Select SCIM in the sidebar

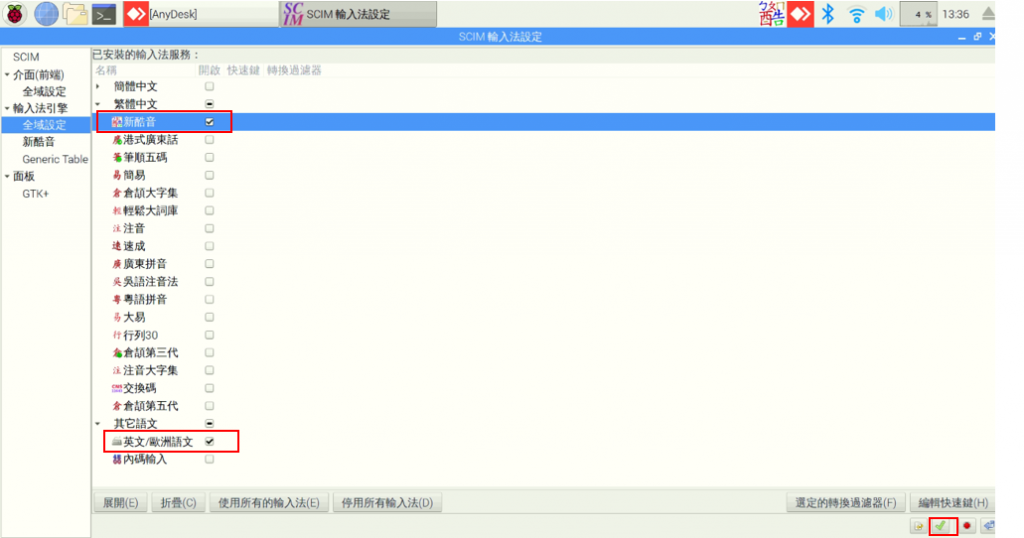26,57
